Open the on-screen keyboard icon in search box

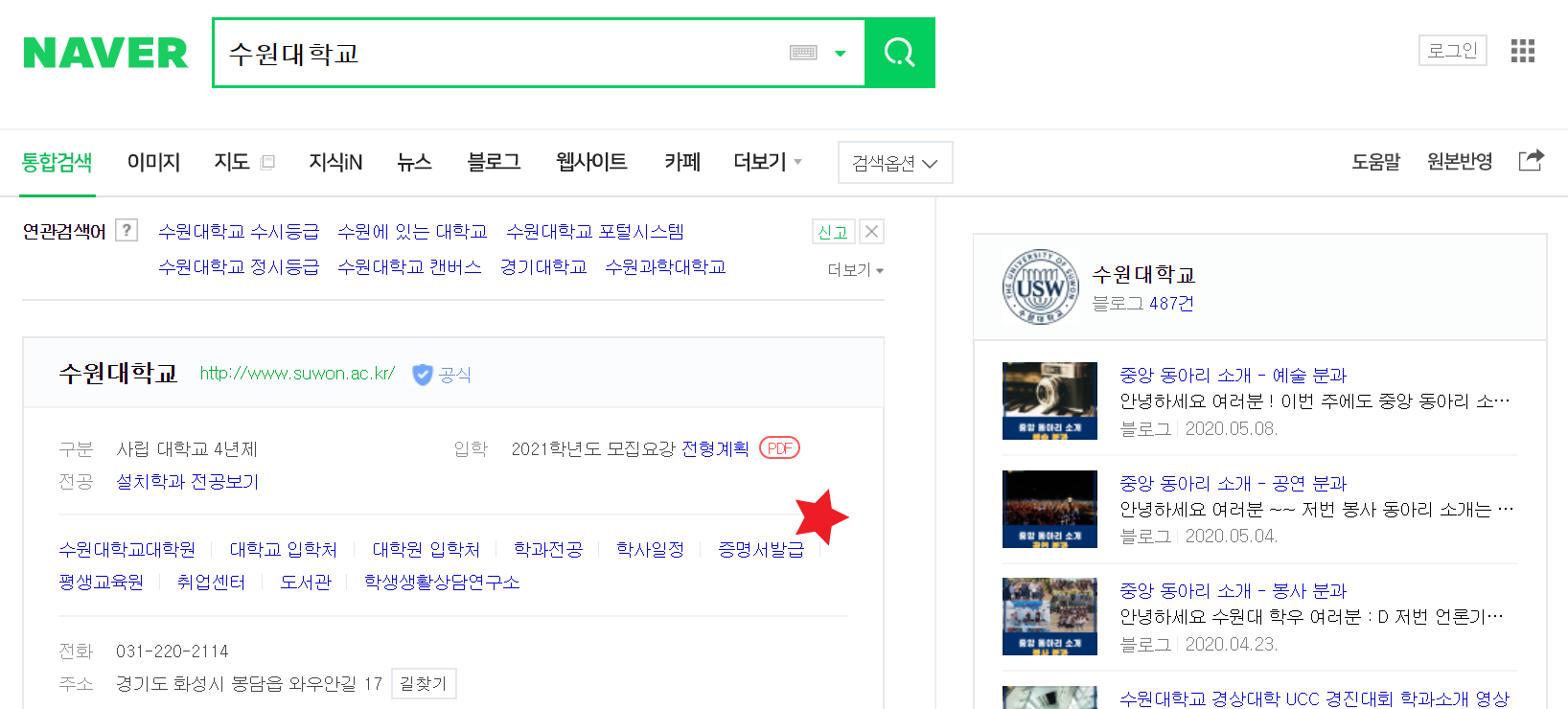pyautogui.click(x=803, y=53)
